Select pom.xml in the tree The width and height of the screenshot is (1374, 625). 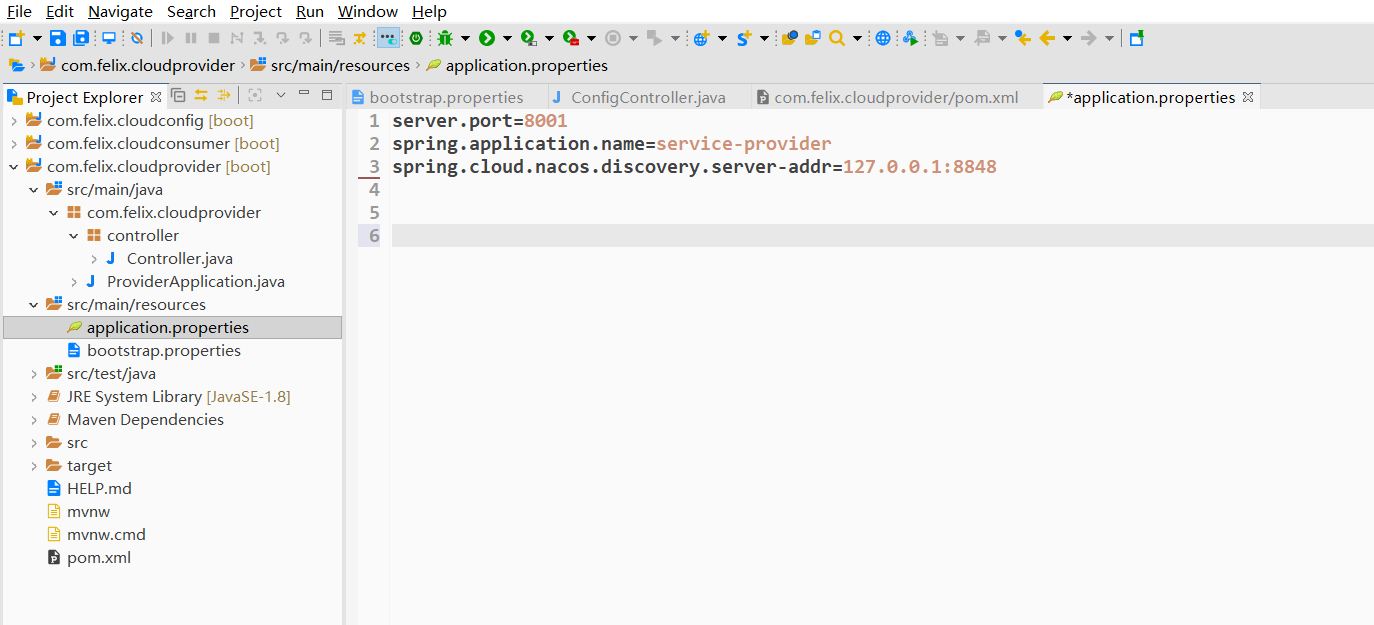99,558
